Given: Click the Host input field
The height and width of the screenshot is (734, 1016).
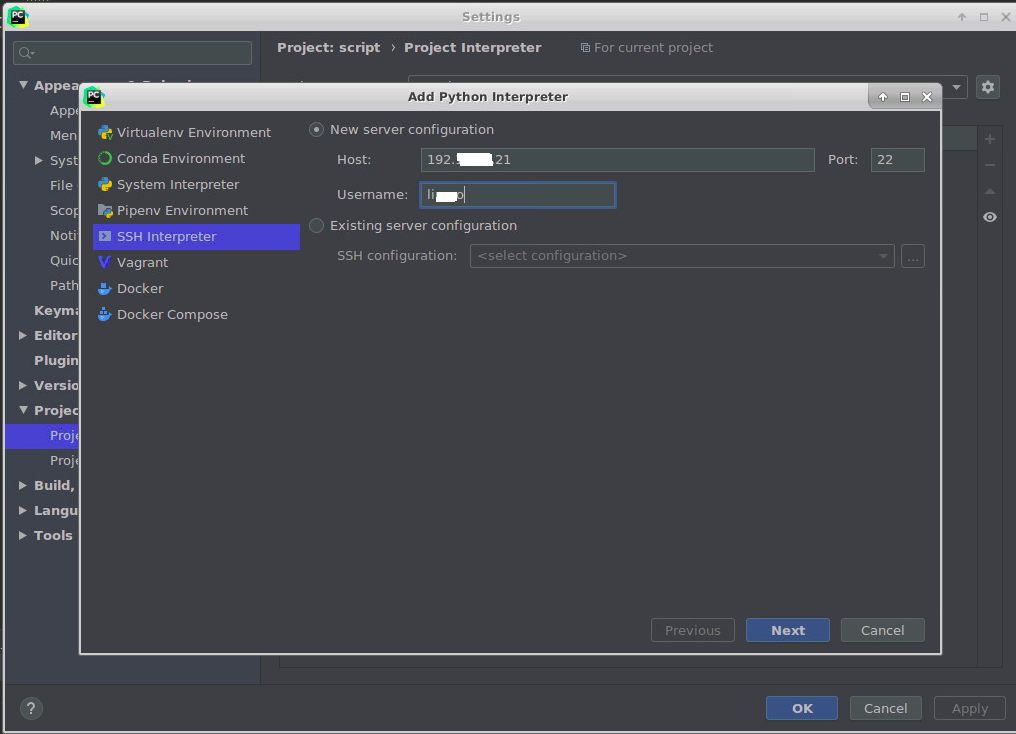Looking at the screenshot, I should tap(618, 160).
